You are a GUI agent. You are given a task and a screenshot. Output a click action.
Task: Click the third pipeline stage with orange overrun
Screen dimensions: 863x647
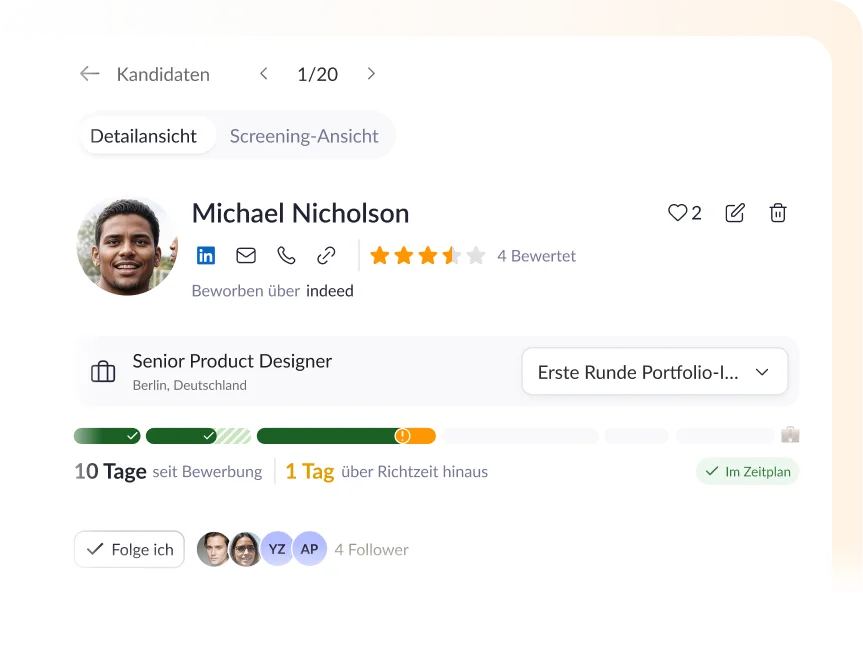point(346,436)
